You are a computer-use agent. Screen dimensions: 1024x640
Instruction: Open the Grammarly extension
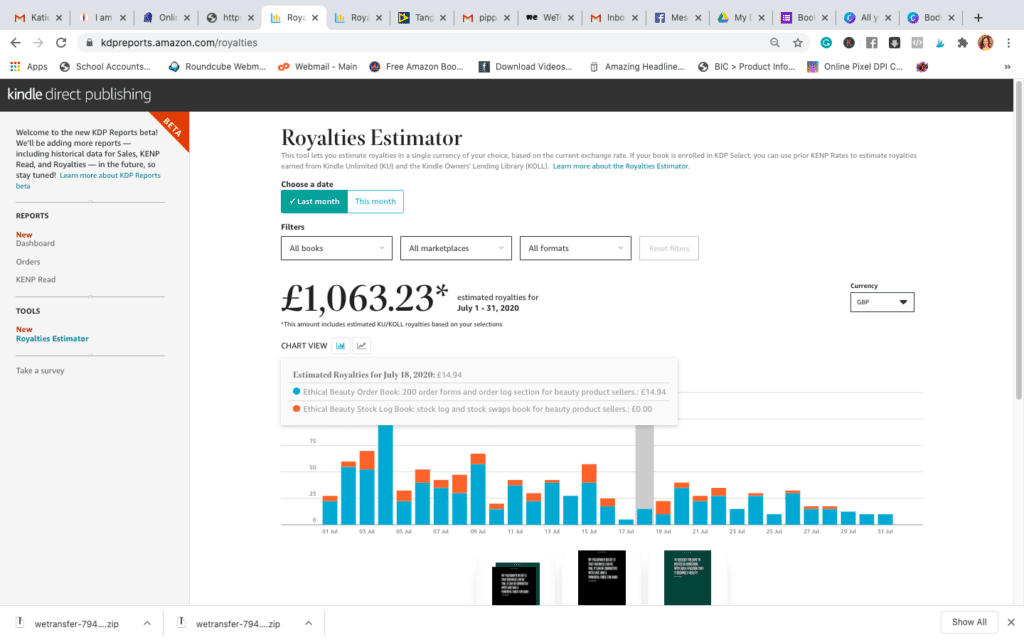point(826,42)
